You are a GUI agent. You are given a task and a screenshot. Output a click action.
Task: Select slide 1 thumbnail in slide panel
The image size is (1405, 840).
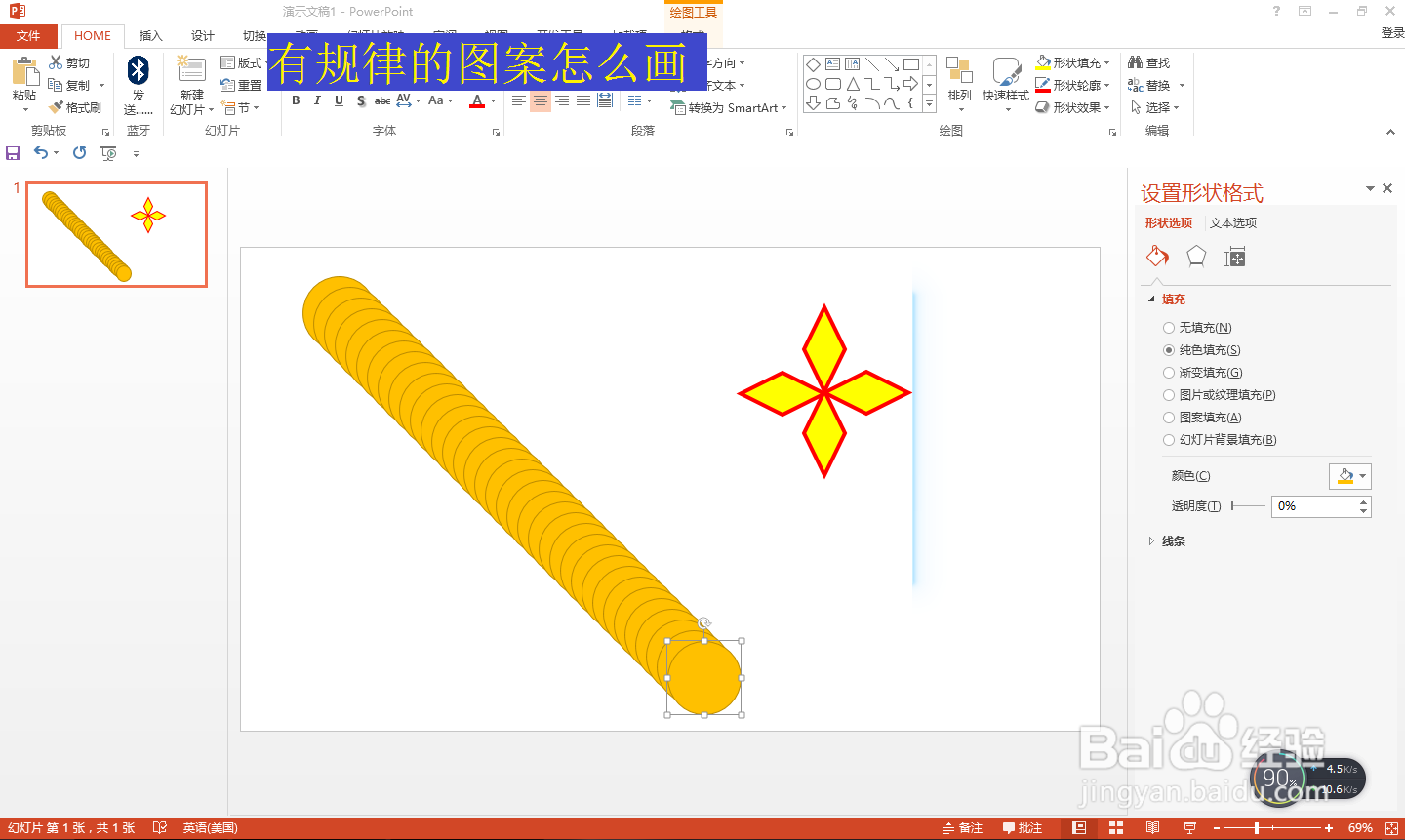click(x=116, y=234)
